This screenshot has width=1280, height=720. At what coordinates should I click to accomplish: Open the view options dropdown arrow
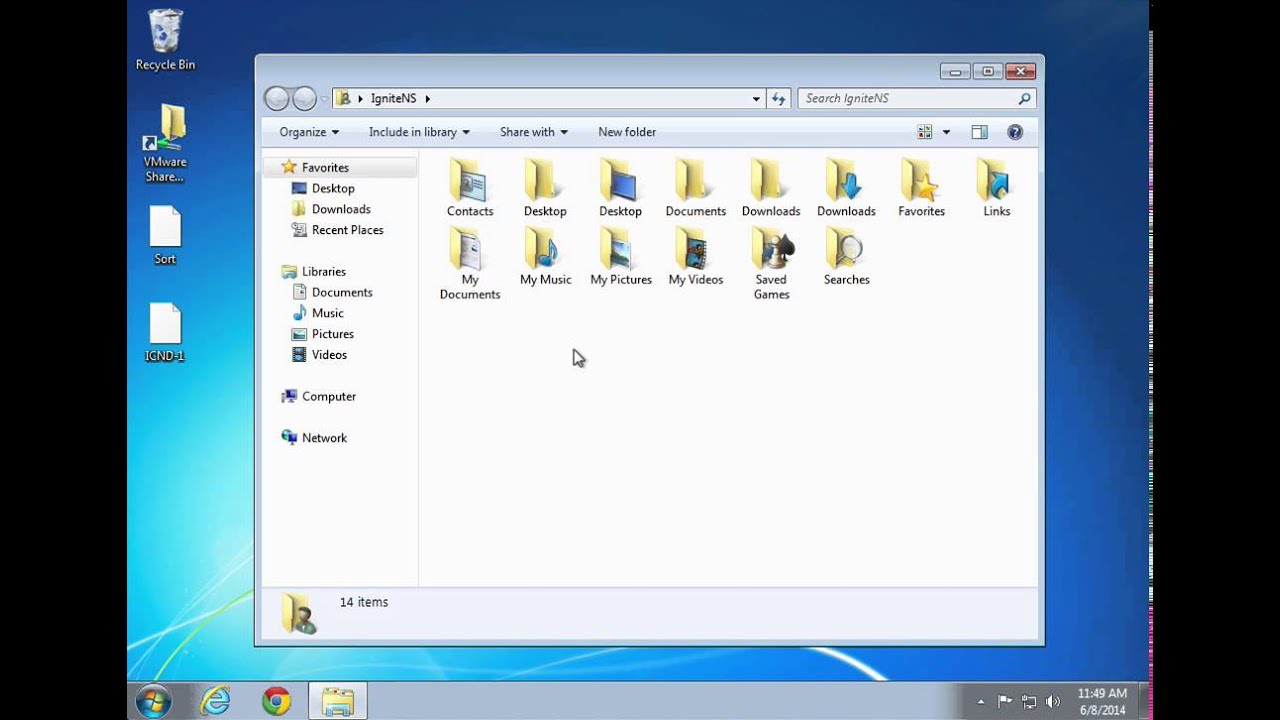(947, 132)
